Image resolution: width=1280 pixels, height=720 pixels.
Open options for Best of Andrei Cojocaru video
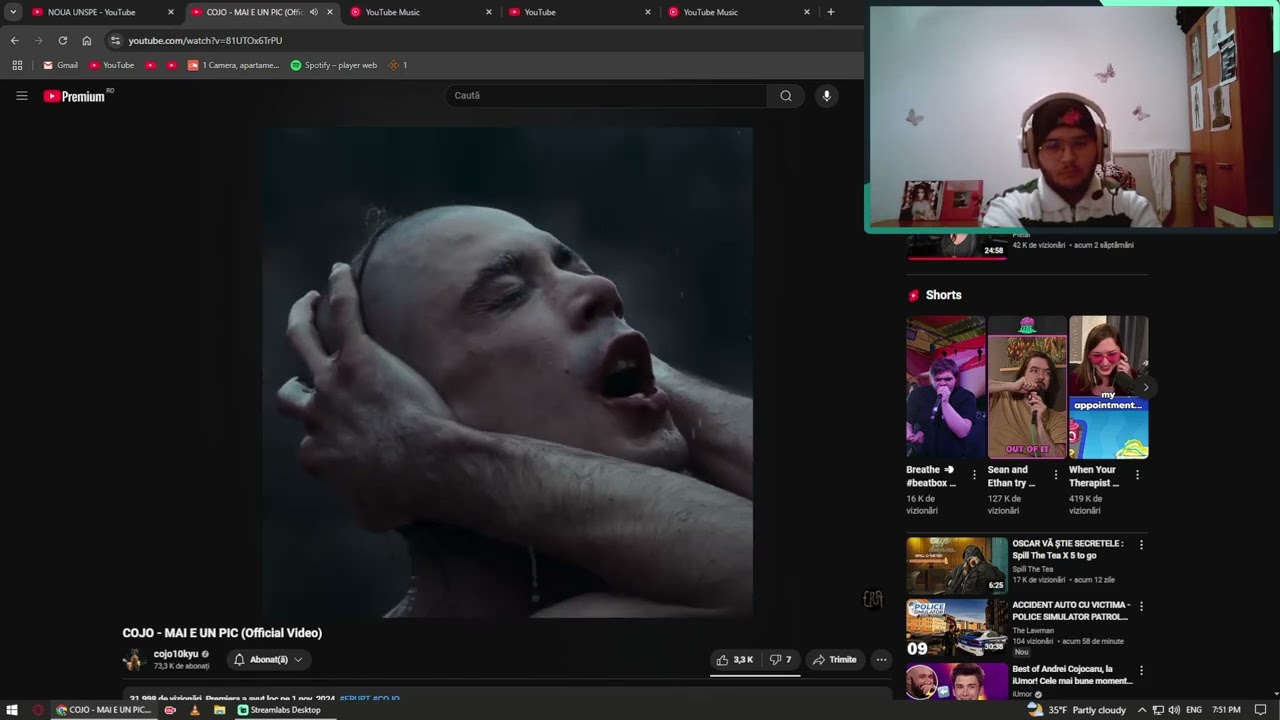click(1141, 671)
